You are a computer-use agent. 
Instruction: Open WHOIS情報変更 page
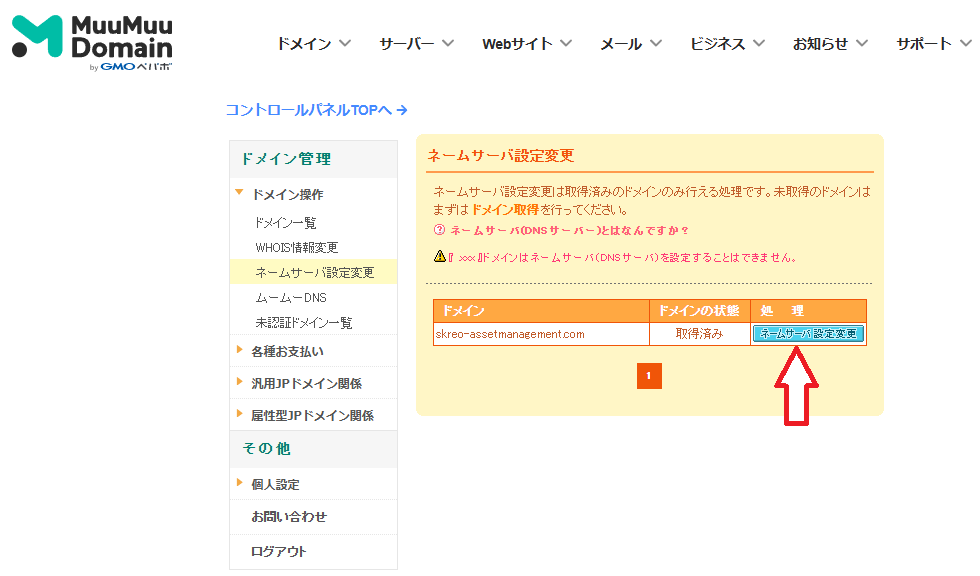pyautogui.click(x=296, y=247)
